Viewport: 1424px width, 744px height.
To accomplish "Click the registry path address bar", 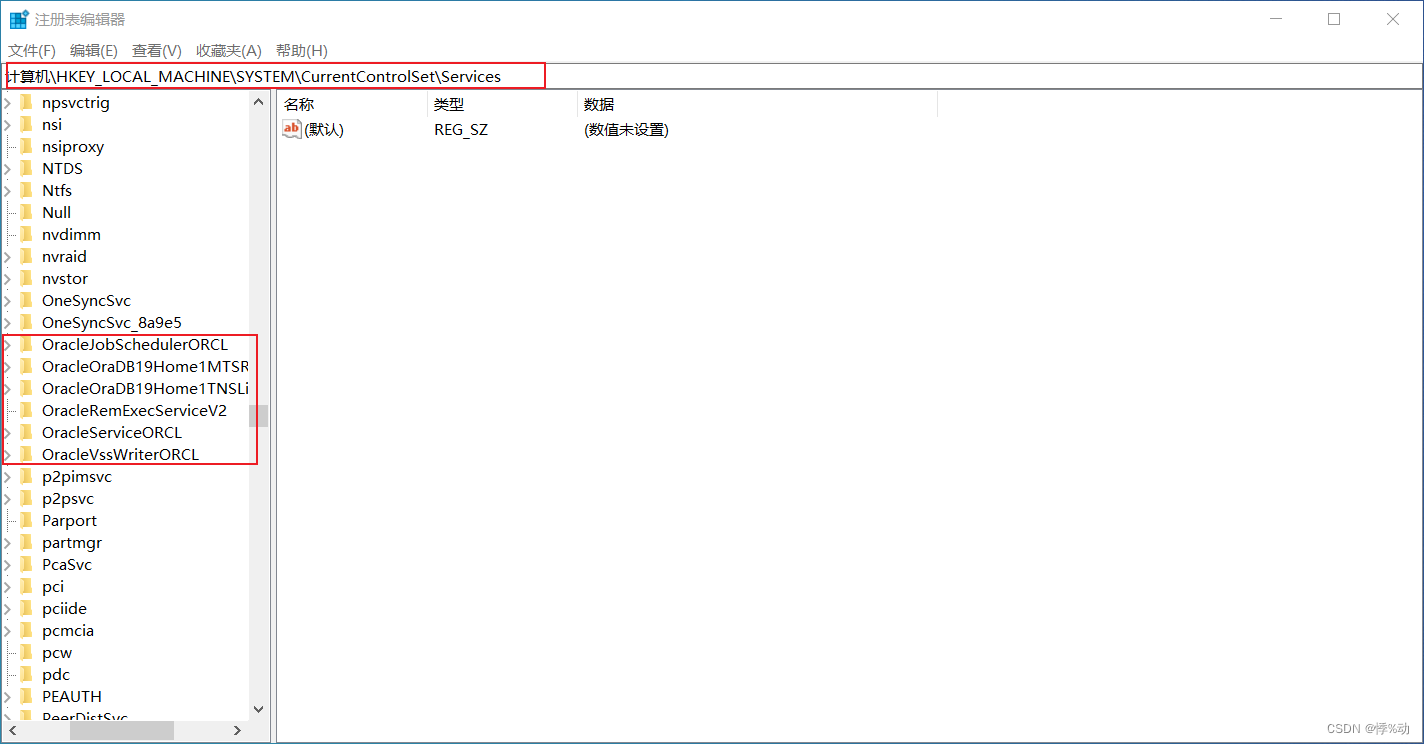I will [712, 76].
